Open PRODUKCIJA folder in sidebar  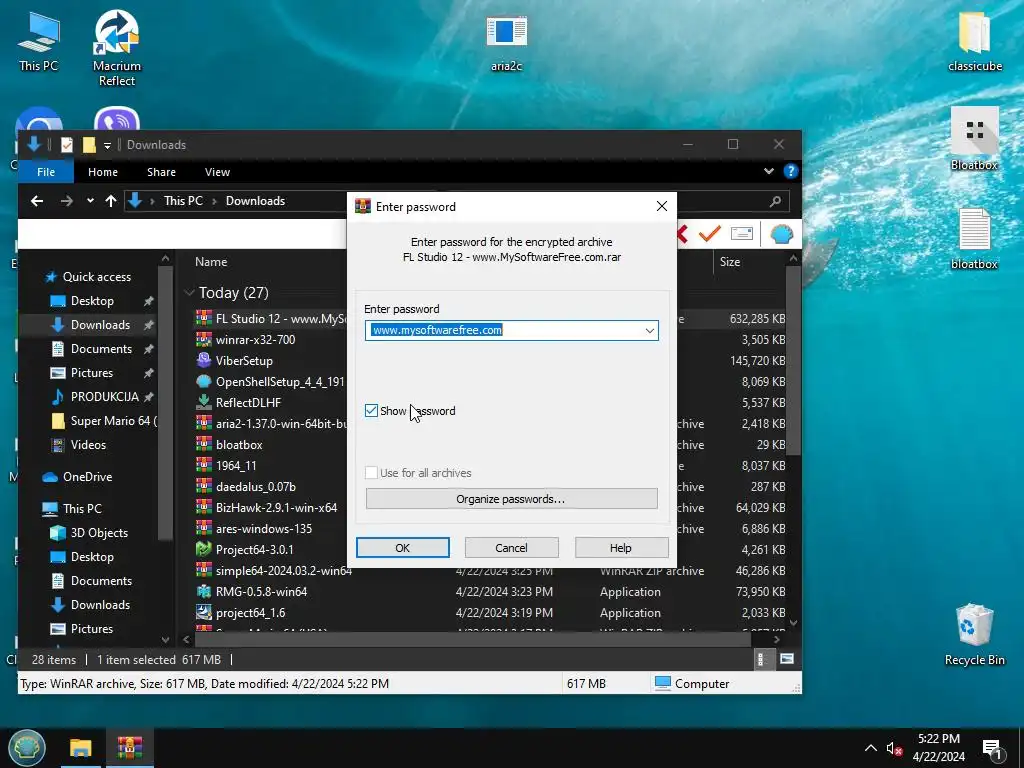(x=104, y=397)
